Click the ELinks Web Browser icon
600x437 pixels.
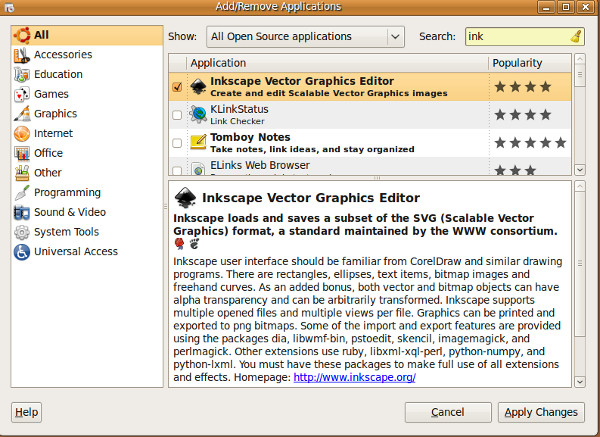[x=198, y=169]
